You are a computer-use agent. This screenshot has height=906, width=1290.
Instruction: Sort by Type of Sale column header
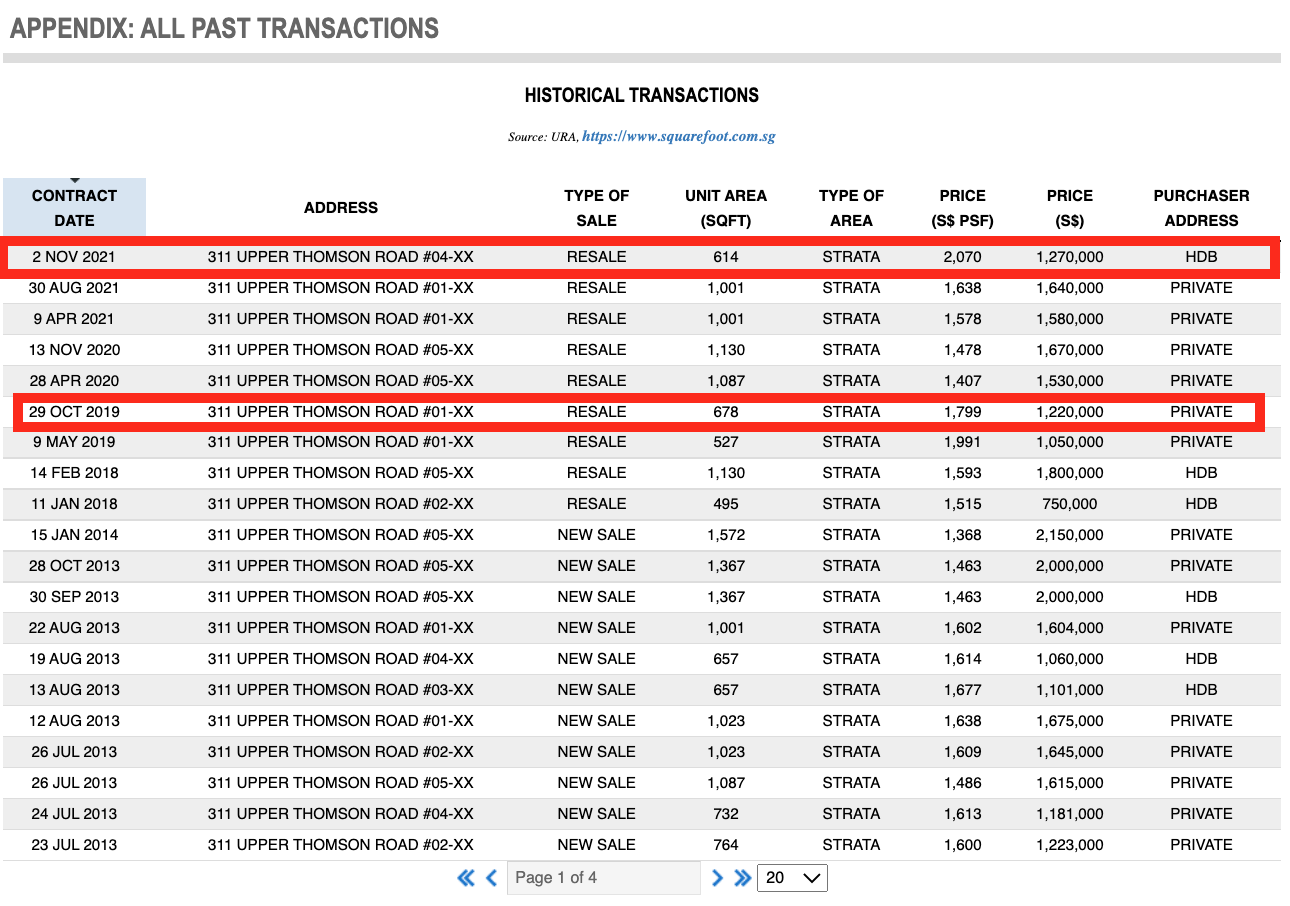click(596, 208)
